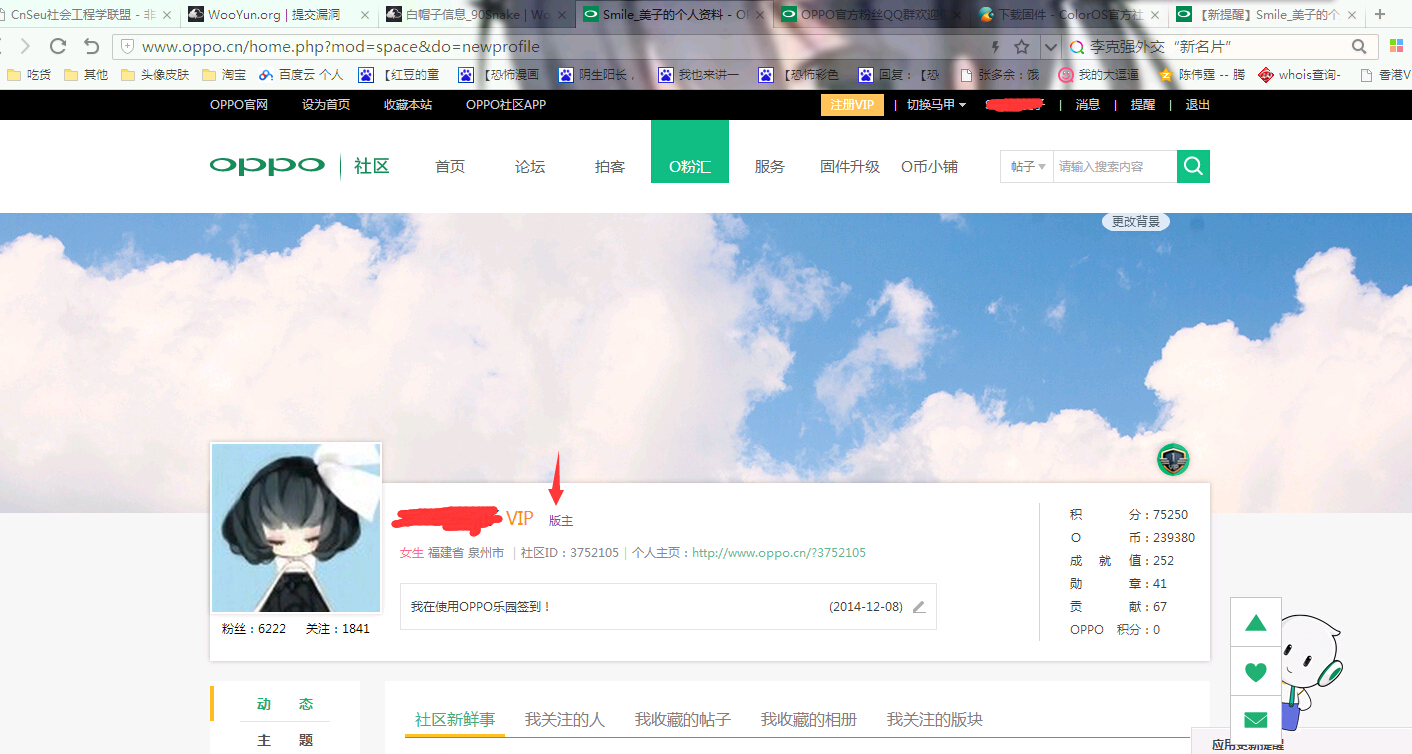Click the browser undo/restore arrow icon

(91, 46)
